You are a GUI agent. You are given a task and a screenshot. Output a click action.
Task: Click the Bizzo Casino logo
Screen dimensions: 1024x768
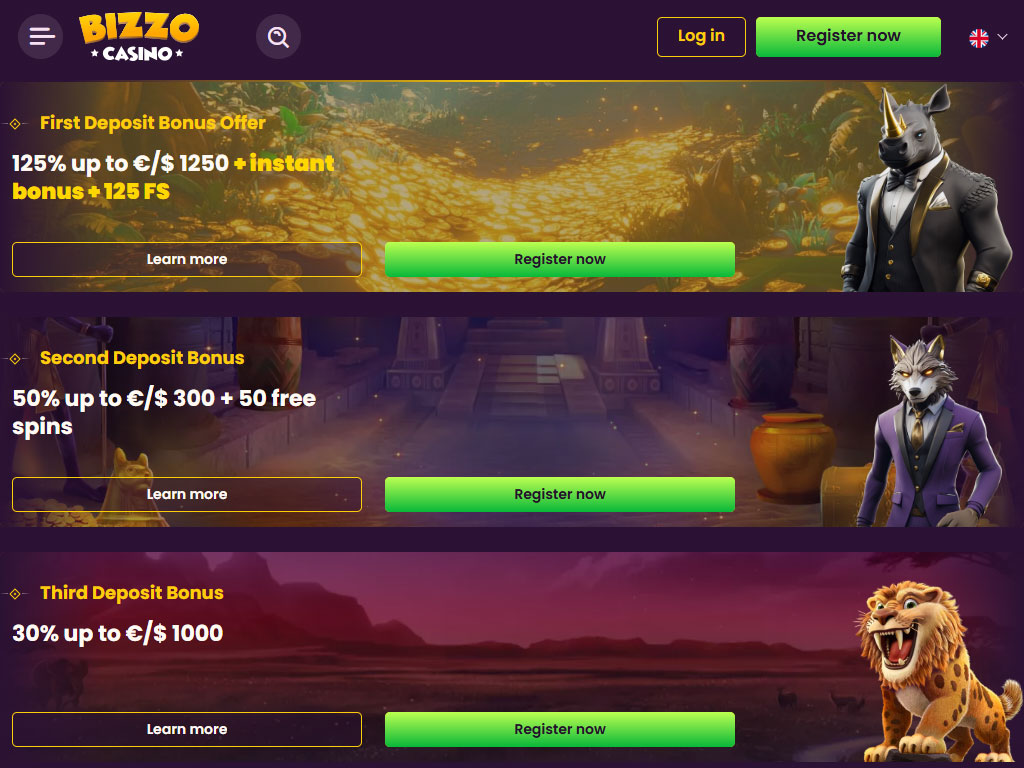tap(138, 37)
